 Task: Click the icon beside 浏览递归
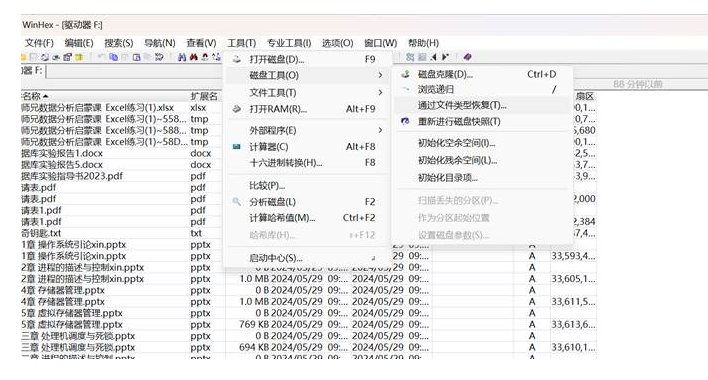click(405, 89)
